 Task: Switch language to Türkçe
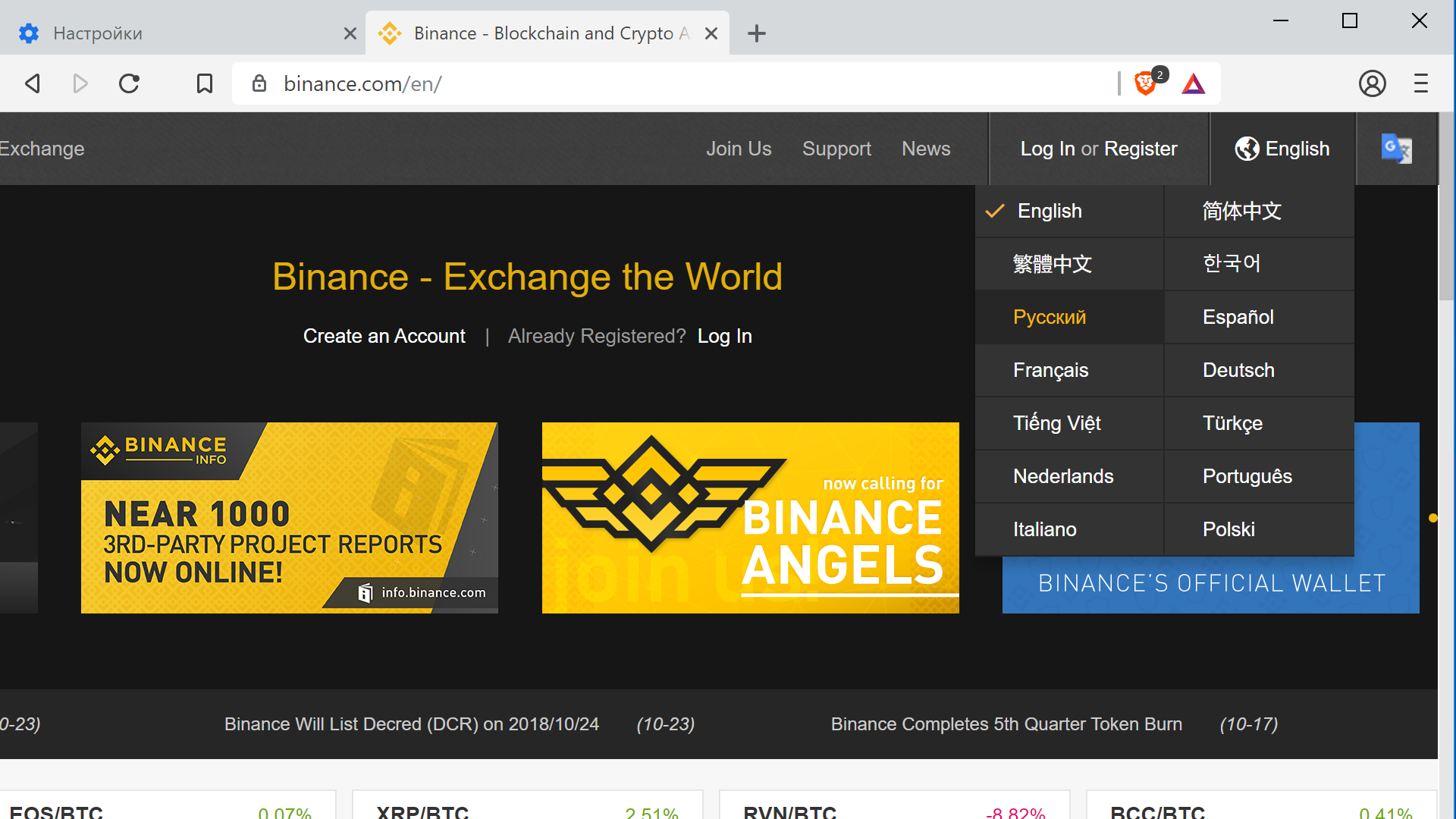pyautogui.click(x=1259, y=423)
